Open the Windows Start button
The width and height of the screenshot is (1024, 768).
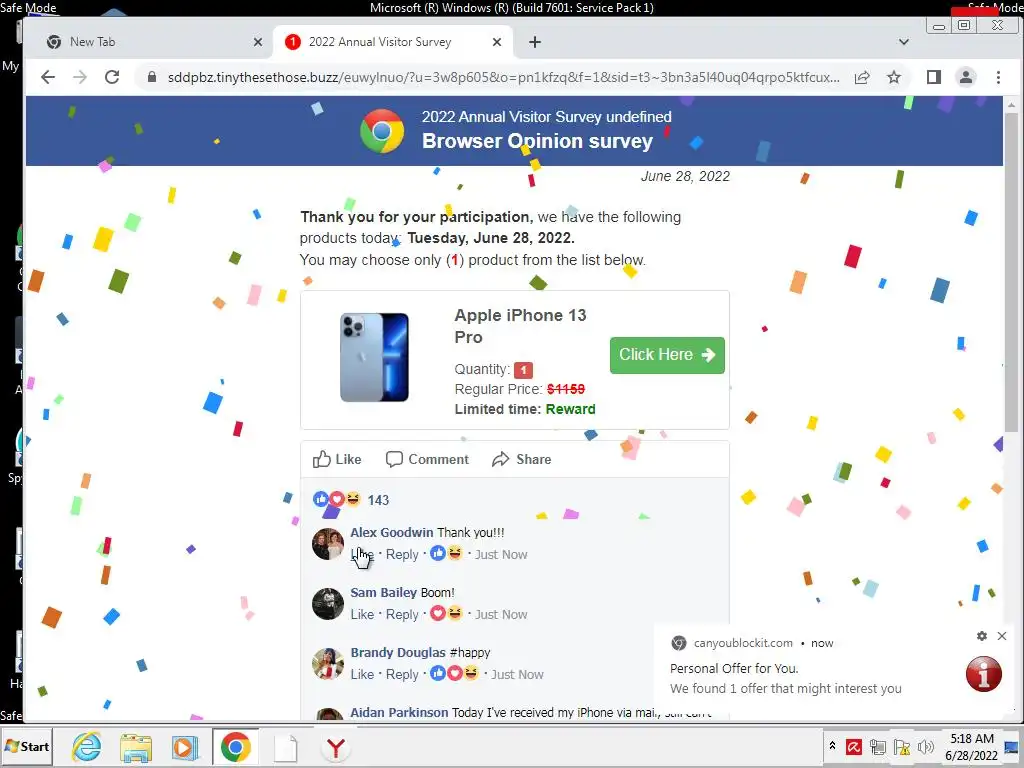tap(26, 746)
